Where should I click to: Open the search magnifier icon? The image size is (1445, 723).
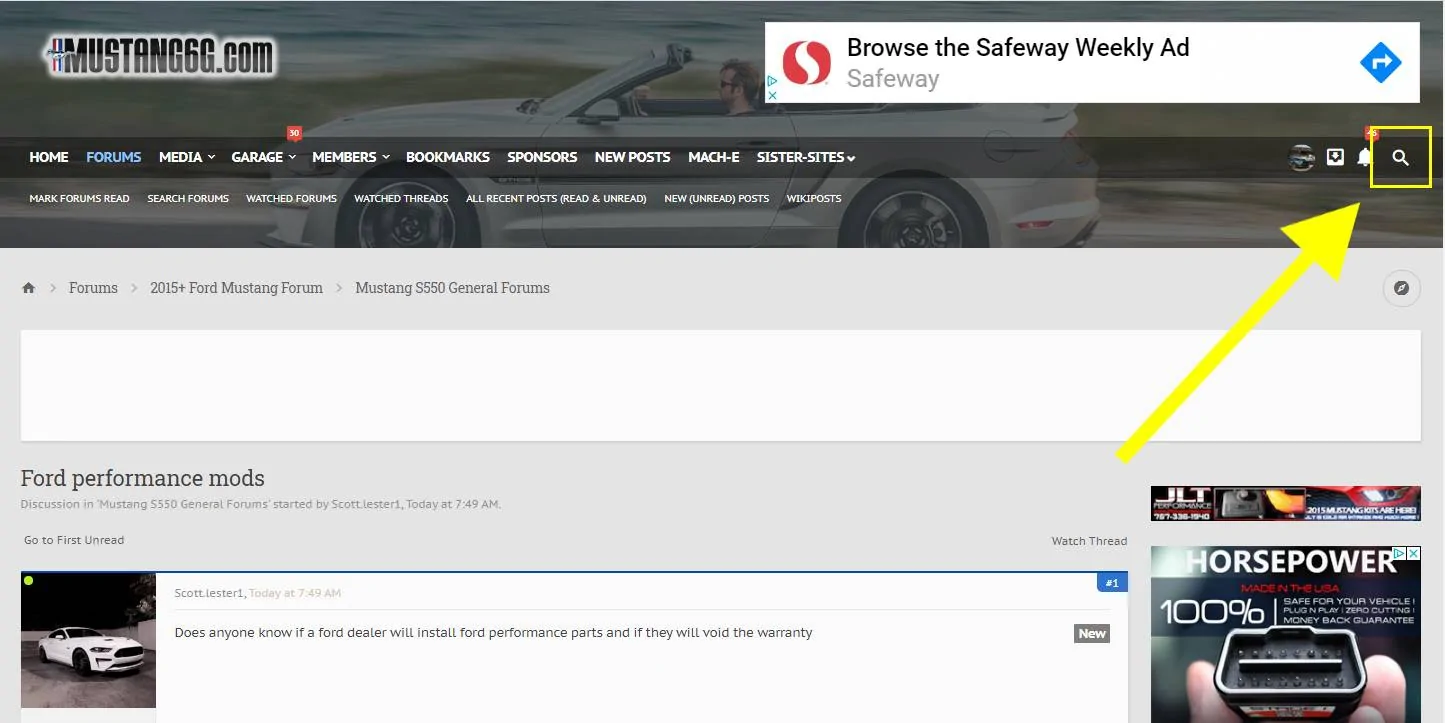[1400, 158]
